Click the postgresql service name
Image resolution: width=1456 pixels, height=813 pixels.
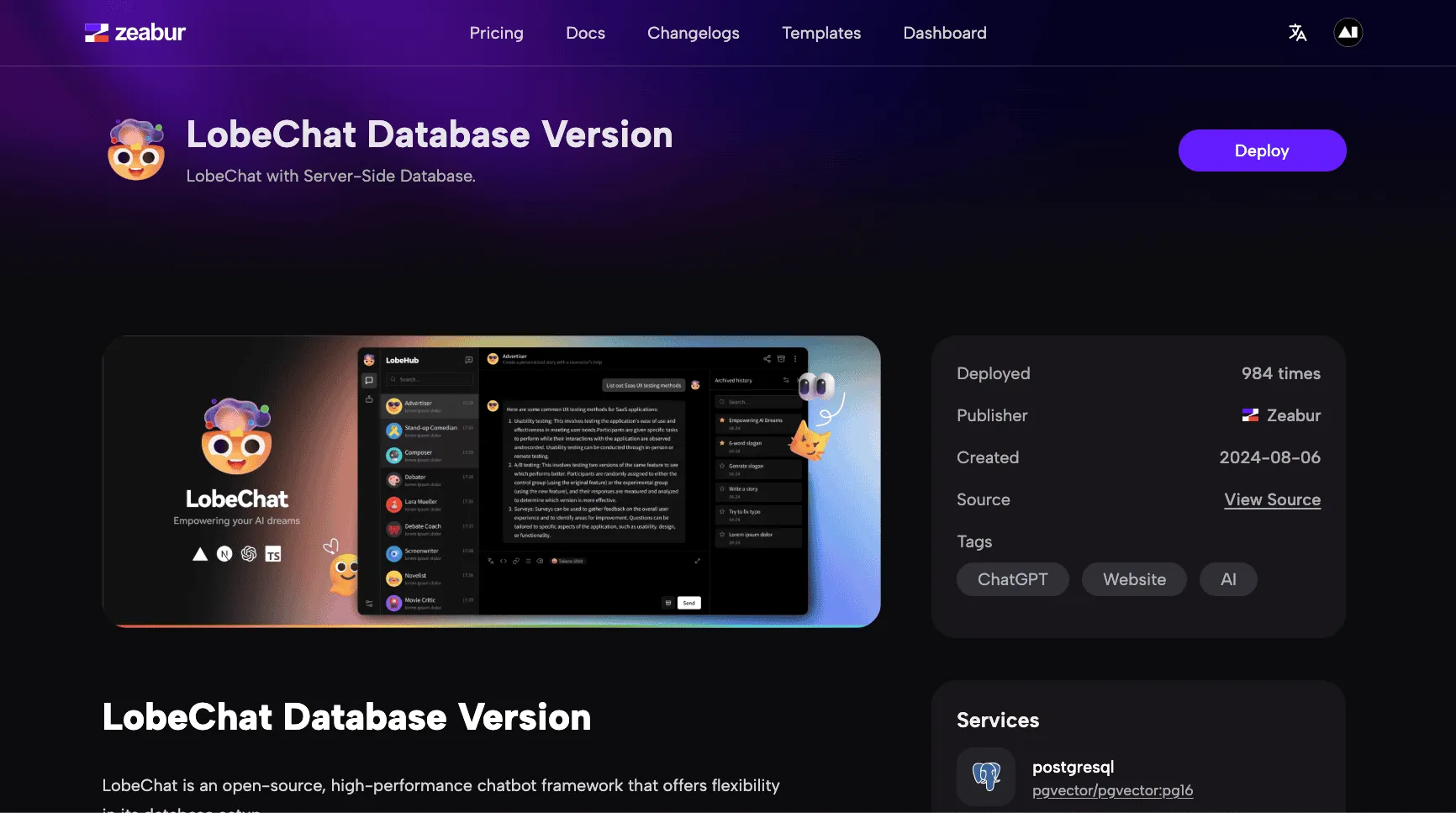(x=1073, y=767)
